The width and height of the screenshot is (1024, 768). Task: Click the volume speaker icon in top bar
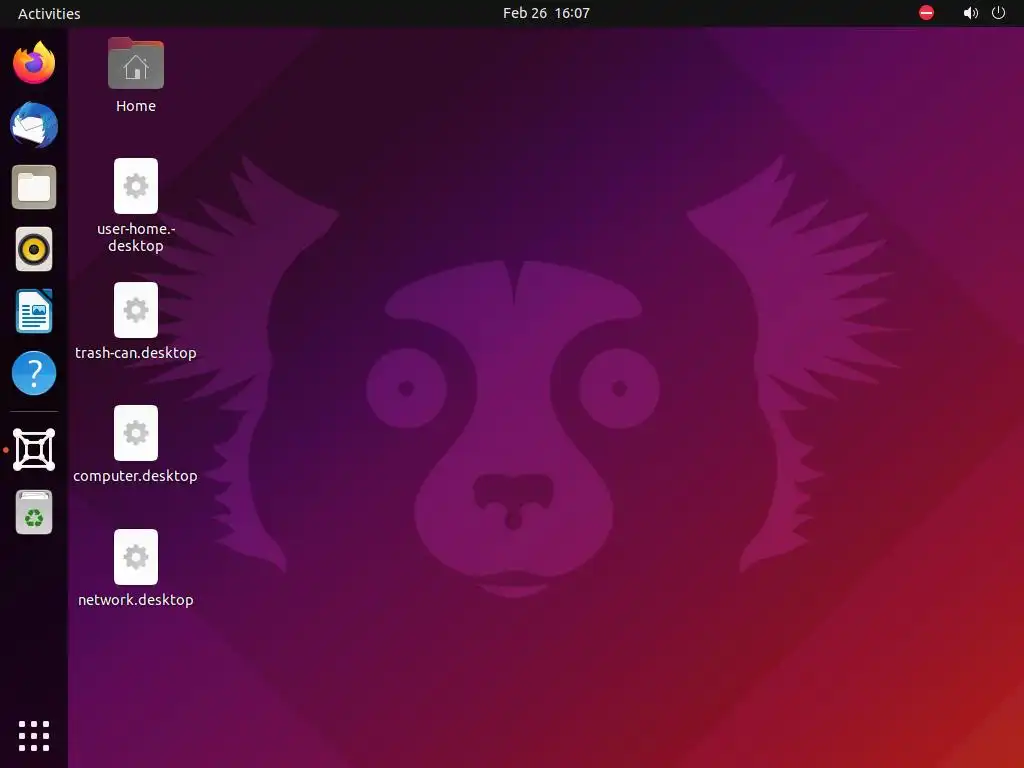pos(971,13)
